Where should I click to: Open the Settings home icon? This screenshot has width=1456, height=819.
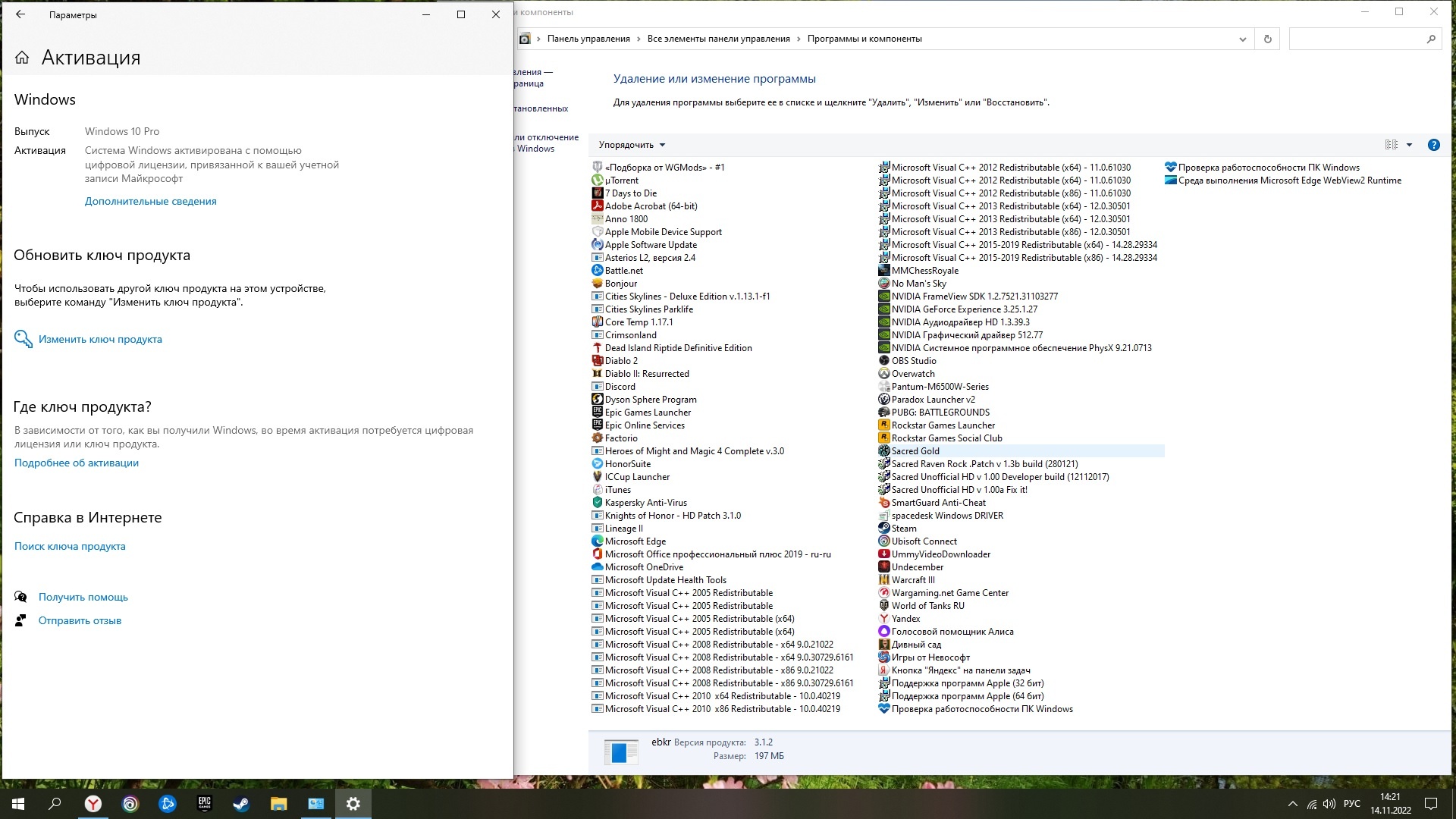click(22, 58)
